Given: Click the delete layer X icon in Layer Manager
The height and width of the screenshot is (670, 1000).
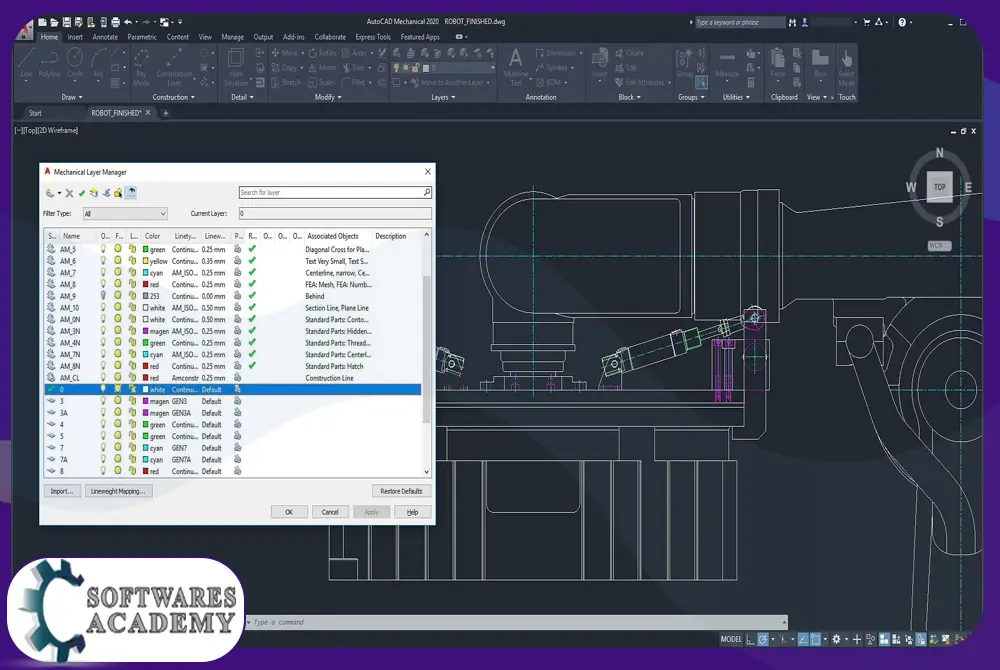Looking at the screenshot, I should pos(70,193).
